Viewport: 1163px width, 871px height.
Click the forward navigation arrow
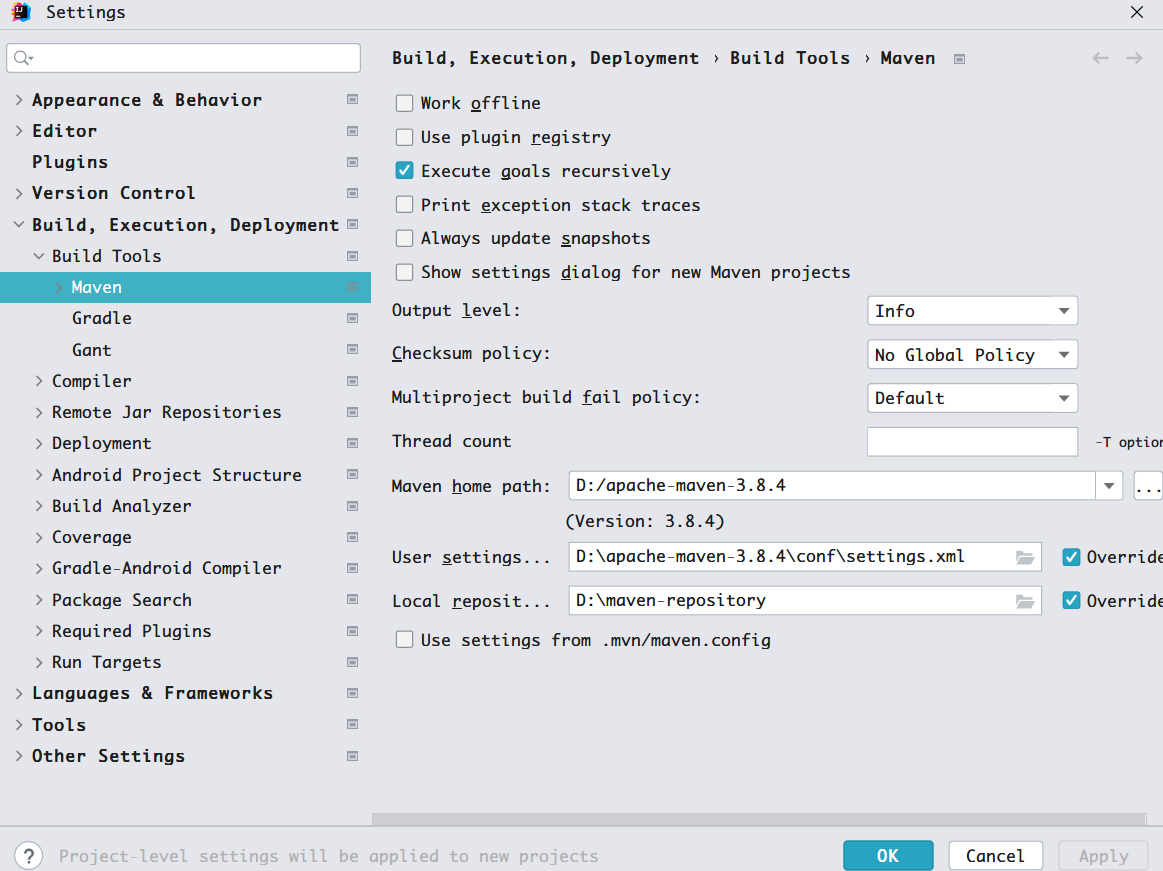pos(1134,58)
